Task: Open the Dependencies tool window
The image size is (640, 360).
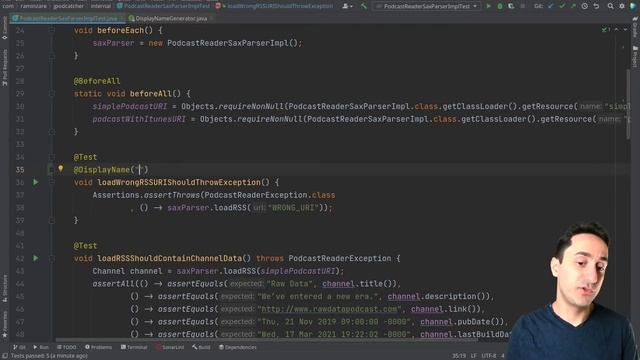Action: tap(238, 347)
